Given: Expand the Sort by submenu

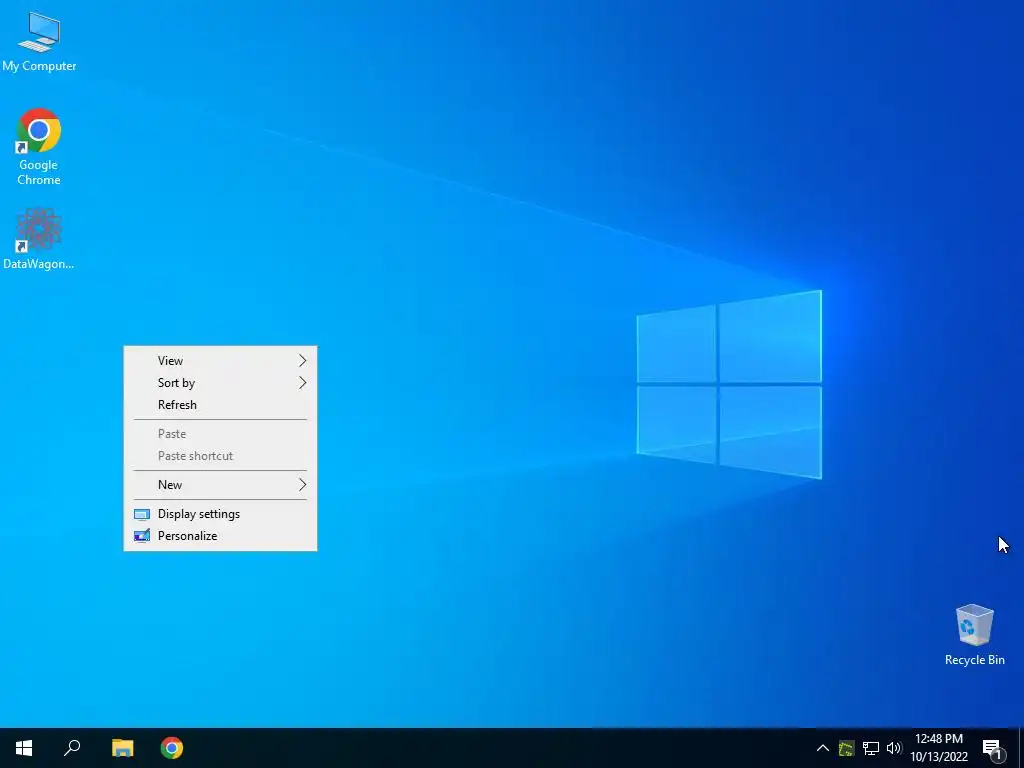Looking at the screenshot, I should pos(220,383).
